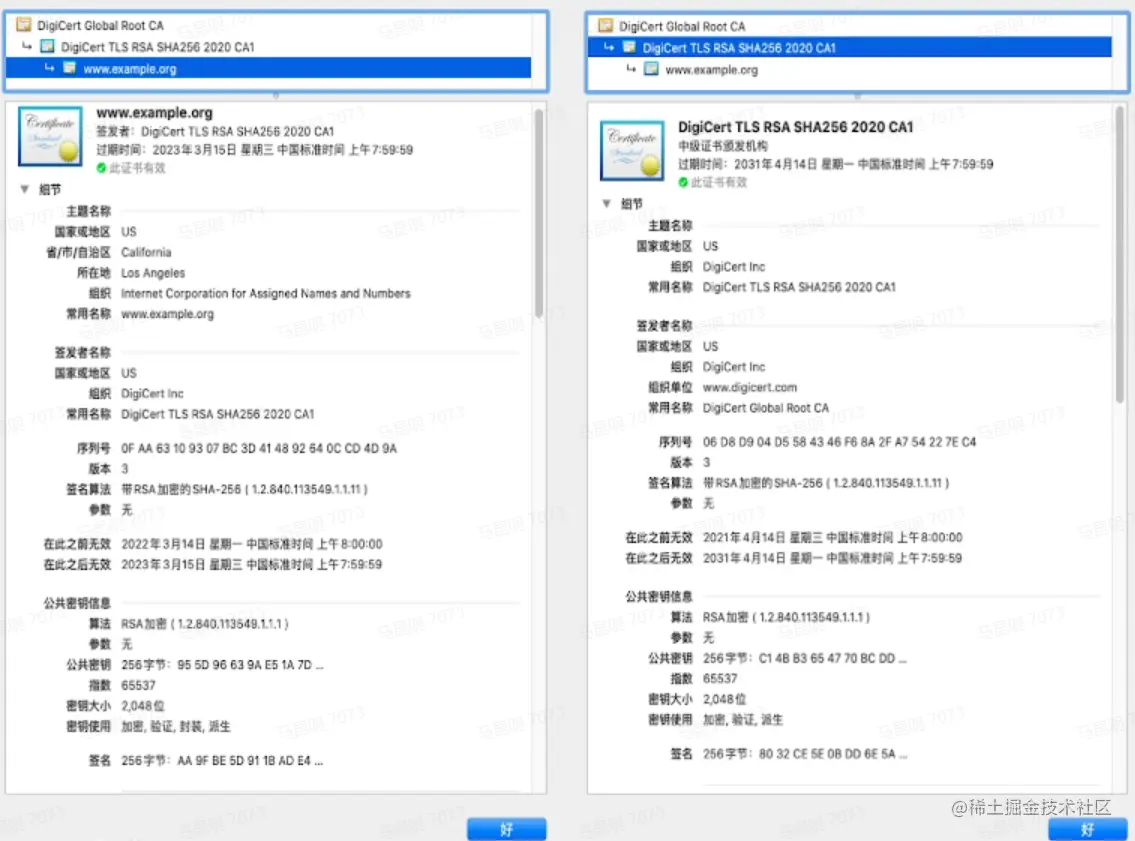Click Los Angeles value
This screenshot has width=1135, height=841.
point(153,273)
